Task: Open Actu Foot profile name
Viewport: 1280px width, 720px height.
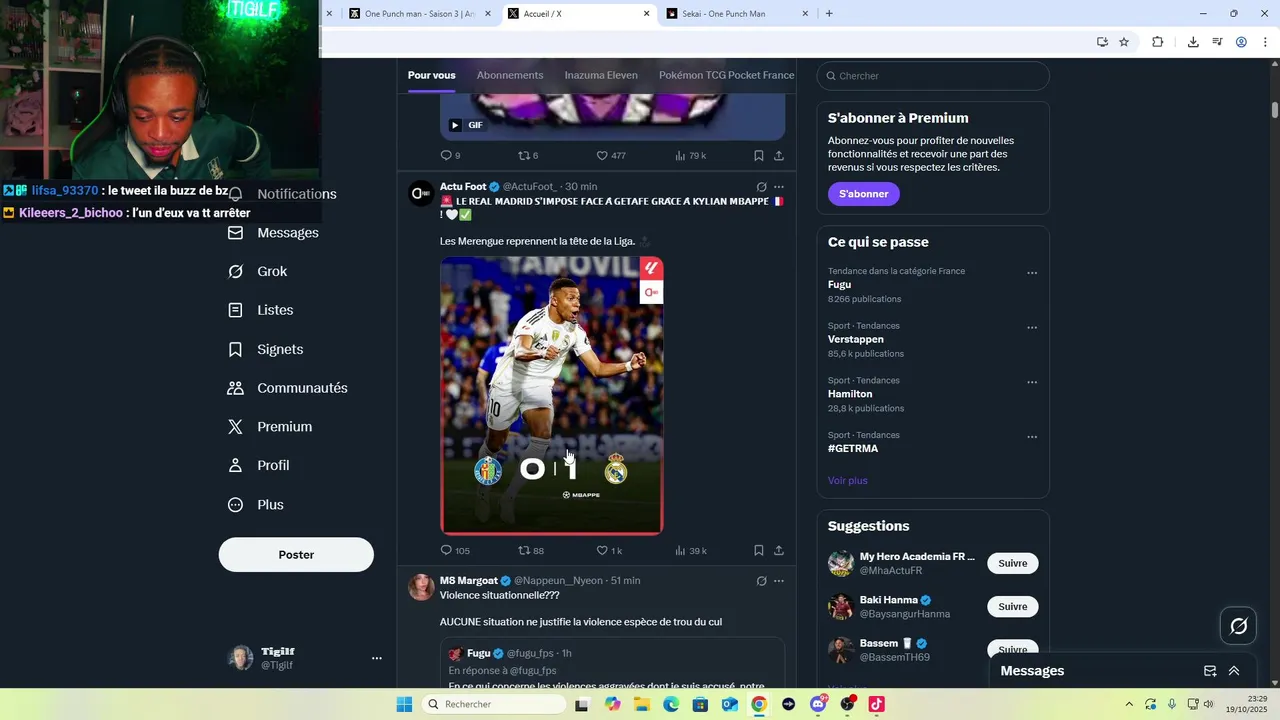Action: coord(463,187)
